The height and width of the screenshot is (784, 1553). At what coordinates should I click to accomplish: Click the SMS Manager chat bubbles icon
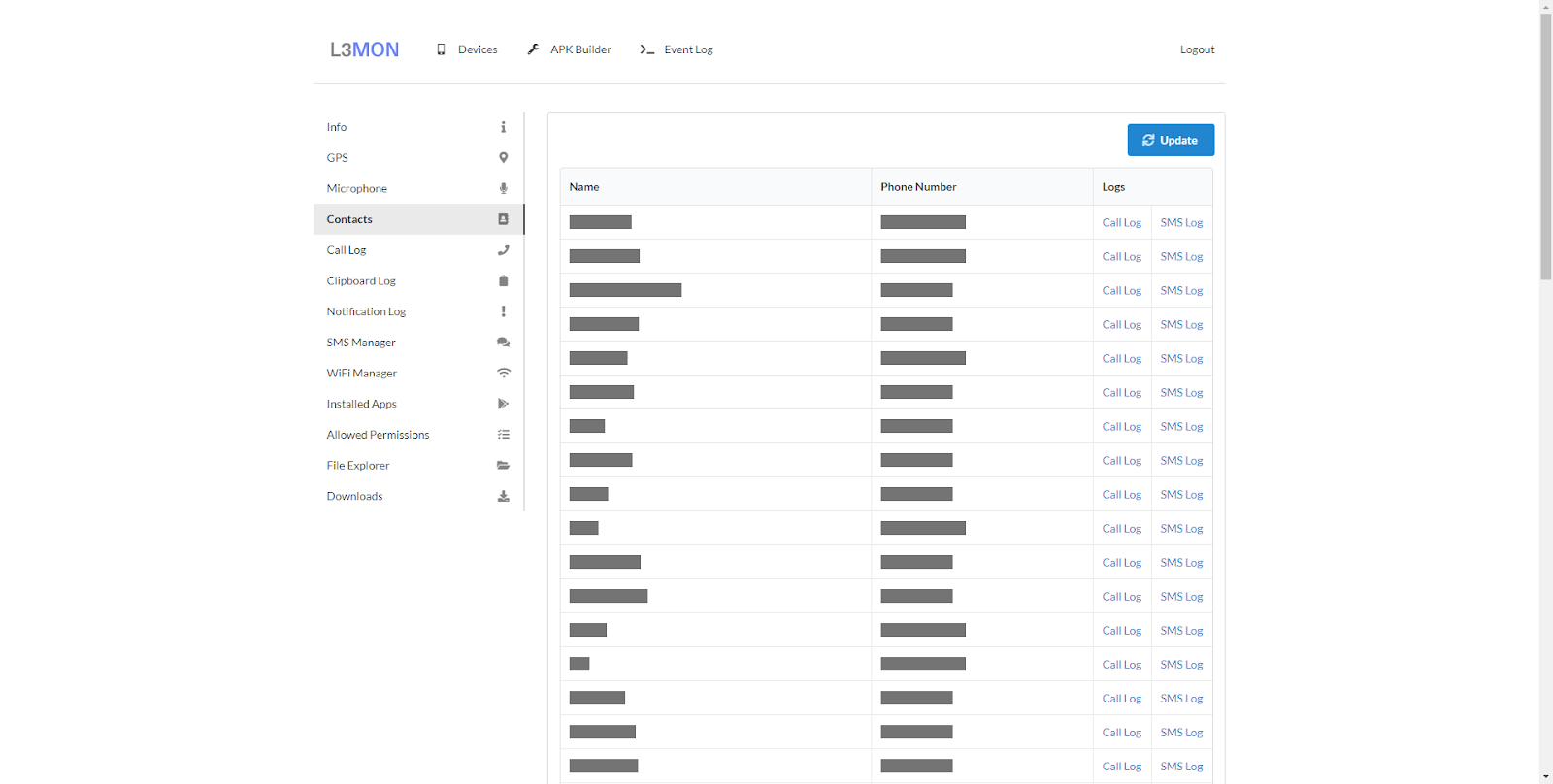[x=503, y=343]
